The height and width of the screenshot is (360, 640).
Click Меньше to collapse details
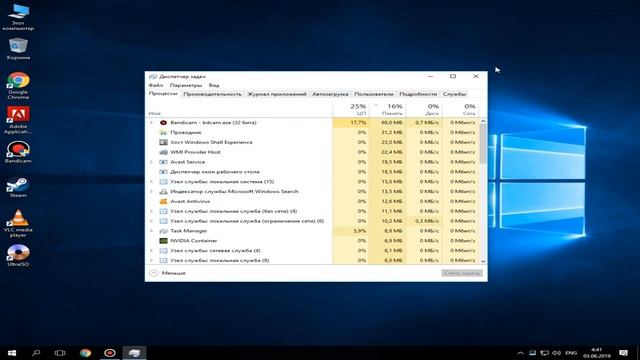pos(167,273)
